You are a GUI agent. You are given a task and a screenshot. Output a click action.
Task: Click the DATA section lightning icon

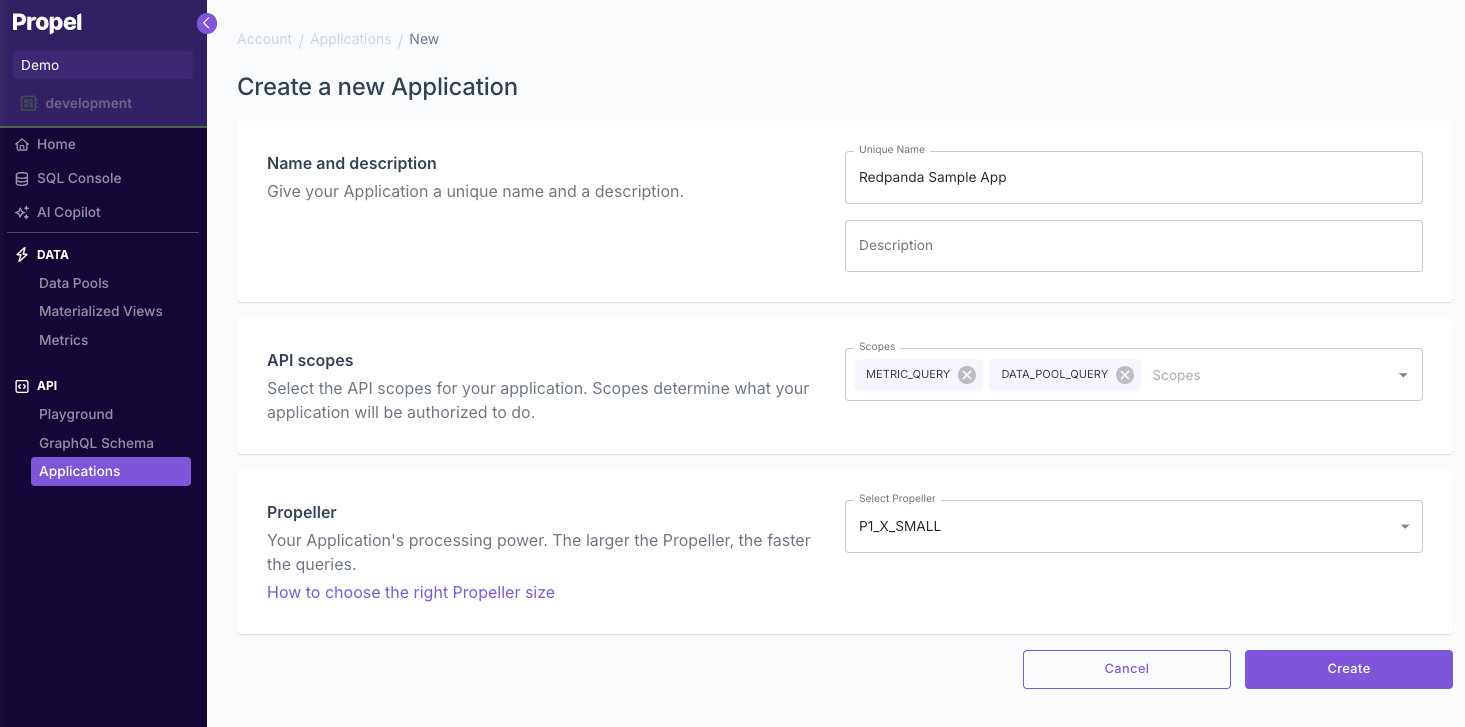coord(22,255)
